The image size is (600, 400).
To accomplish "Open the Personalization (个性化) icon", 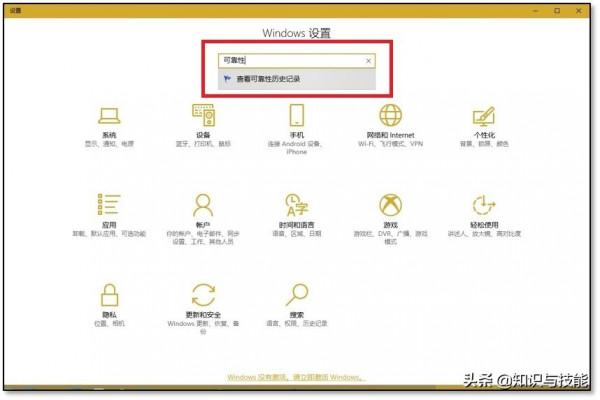I will coord(484,116).
